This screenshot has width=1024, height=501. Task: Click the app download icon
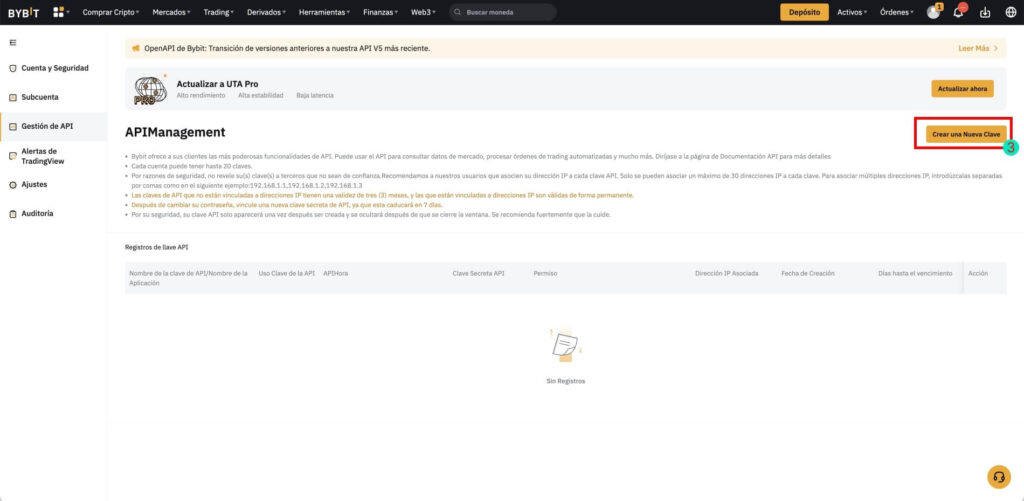point(985,12)
